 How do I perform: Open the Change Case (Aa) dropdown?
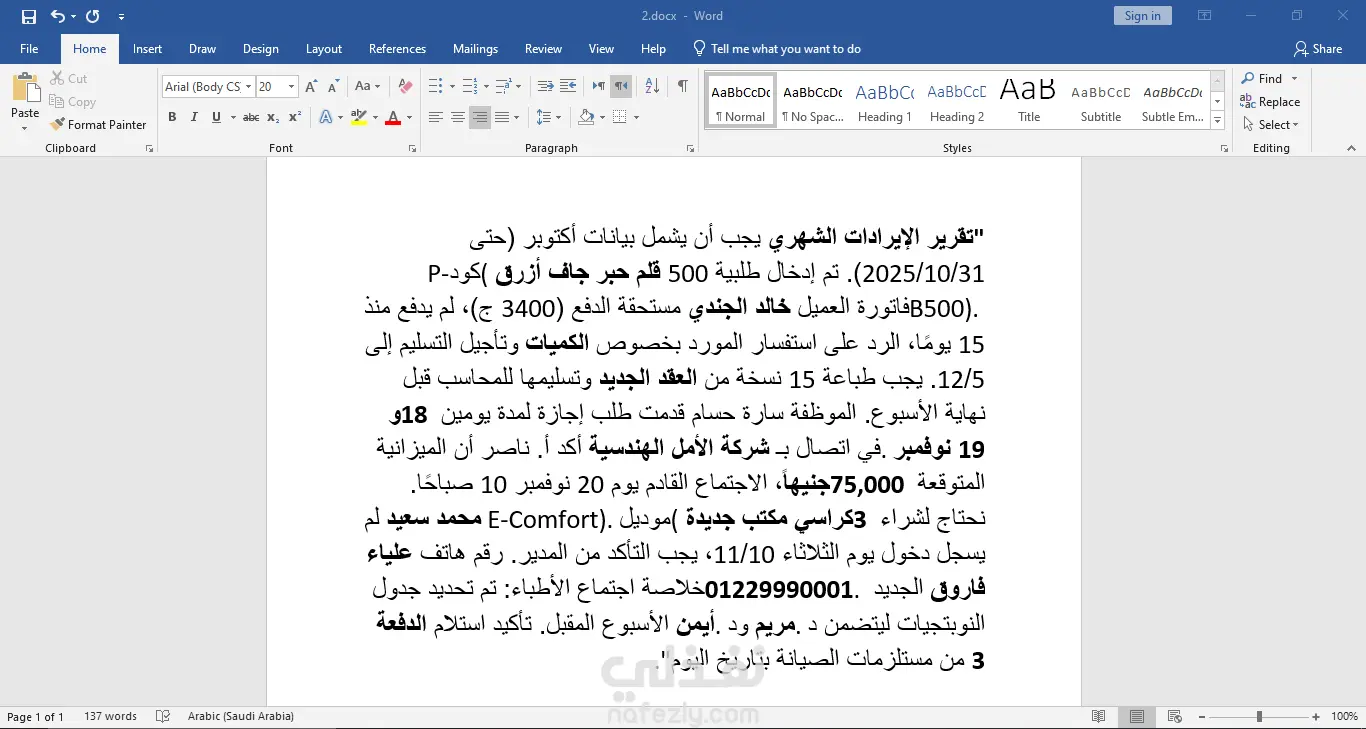coord(367,87)
